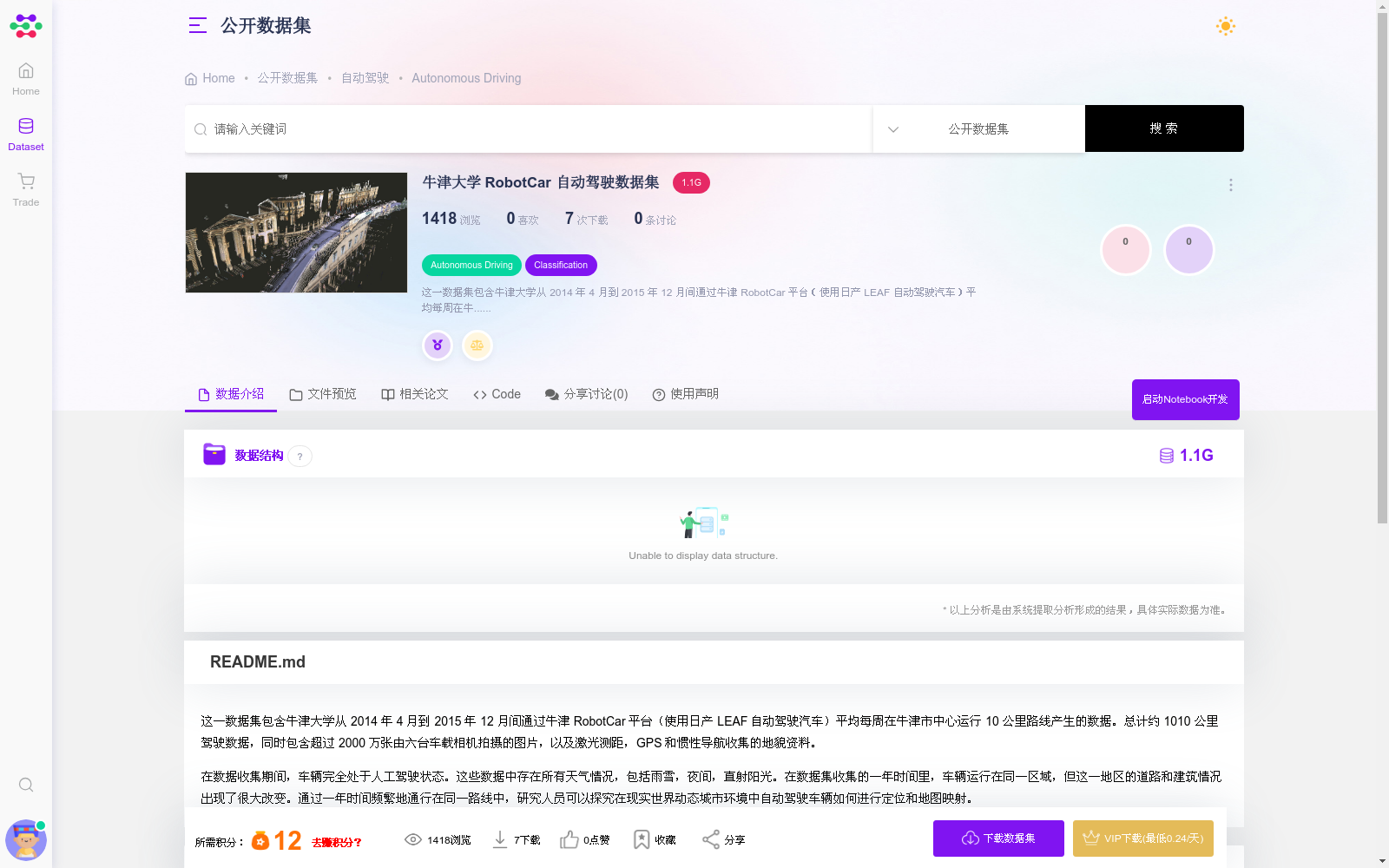Screen dimensions: 1389x868
Task: Click the 1418 浏览 view count
Action: 451,219
